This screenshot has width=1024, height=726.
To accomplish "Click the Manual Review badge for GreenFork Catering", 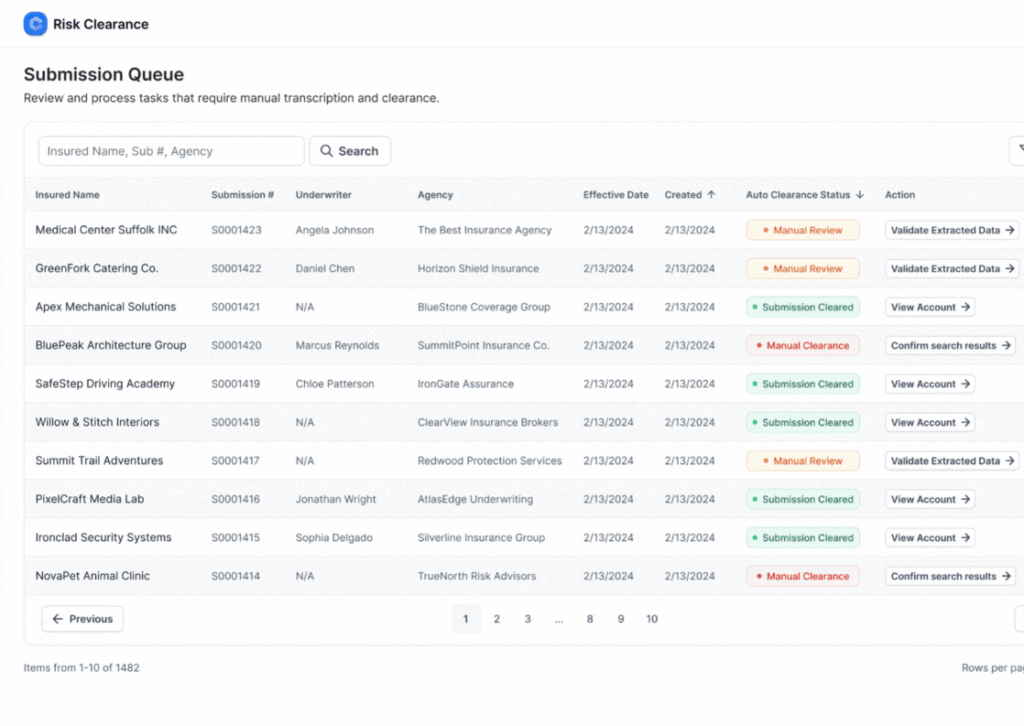I will pos(802,268).
